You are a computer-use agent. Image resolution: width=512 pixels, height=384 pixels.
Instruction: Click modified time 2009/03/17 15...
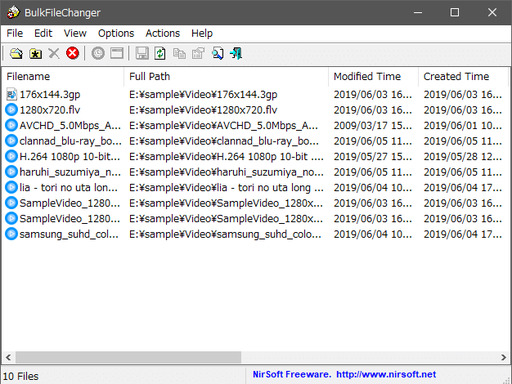373,125
